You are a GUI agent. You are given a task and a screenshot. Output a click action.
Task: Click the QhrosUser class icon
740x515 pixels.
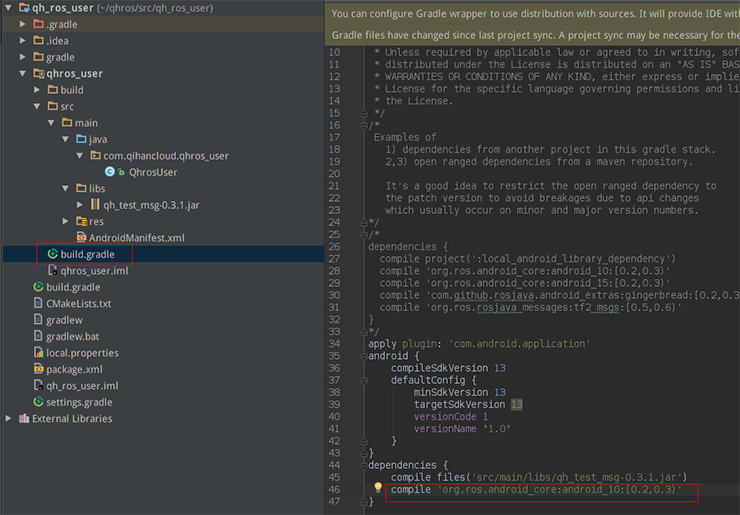coord(109,172)
